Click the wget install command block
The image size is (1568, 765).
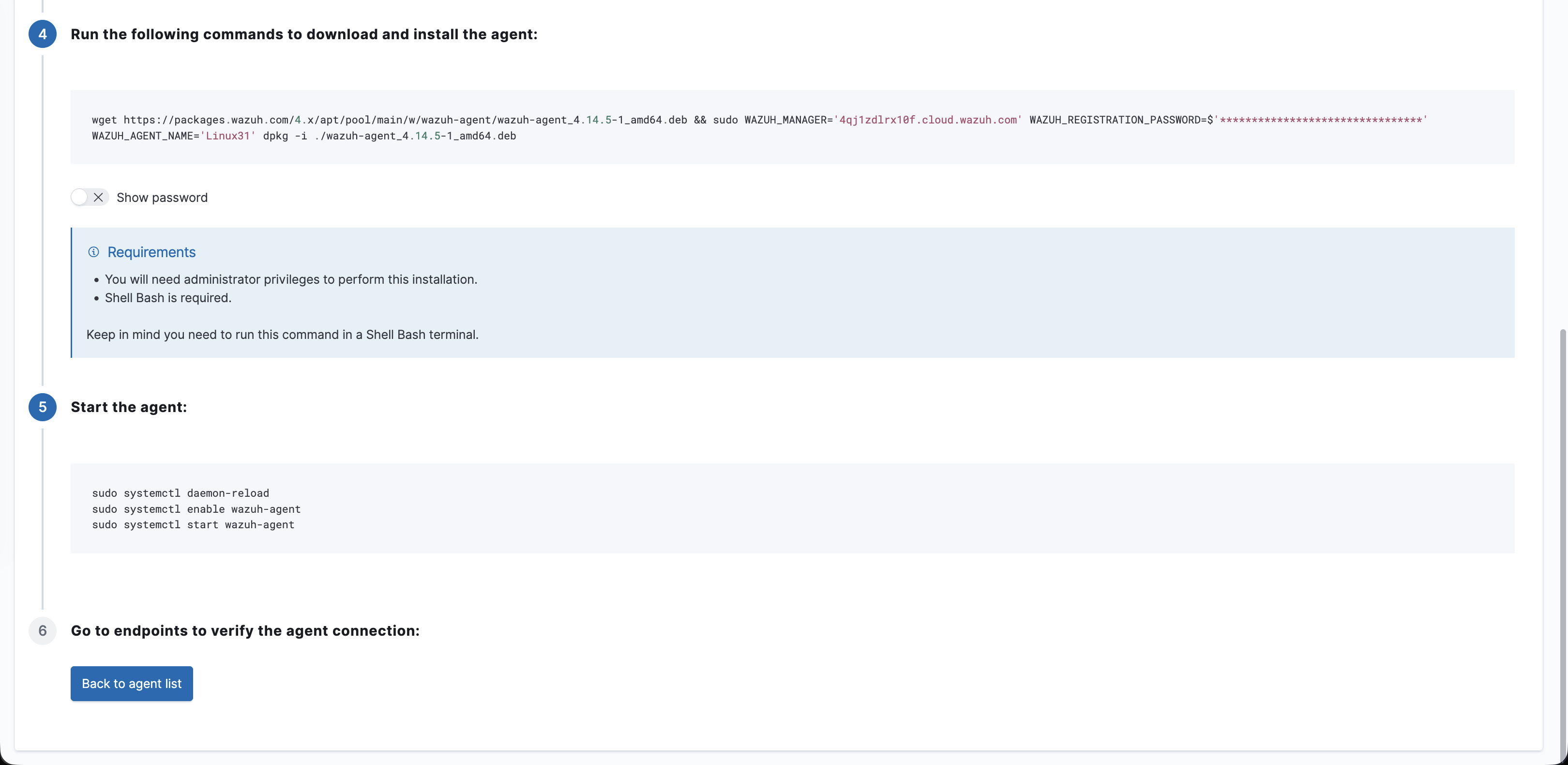(792, 127)
